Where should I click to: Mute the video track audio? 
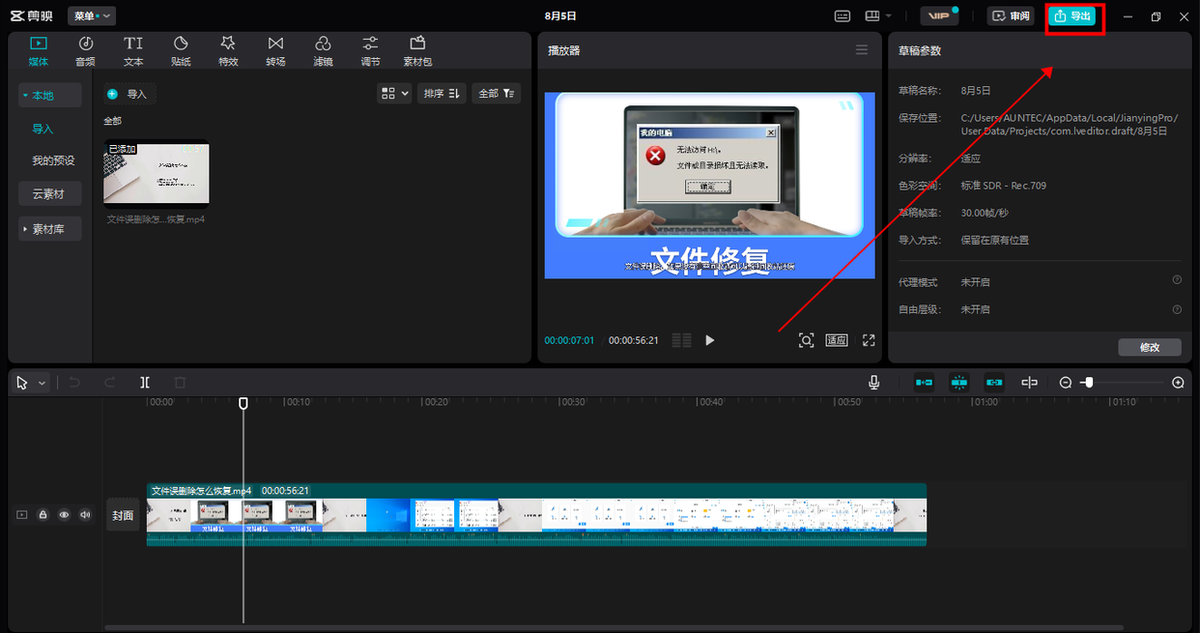(x=85, y=515)
